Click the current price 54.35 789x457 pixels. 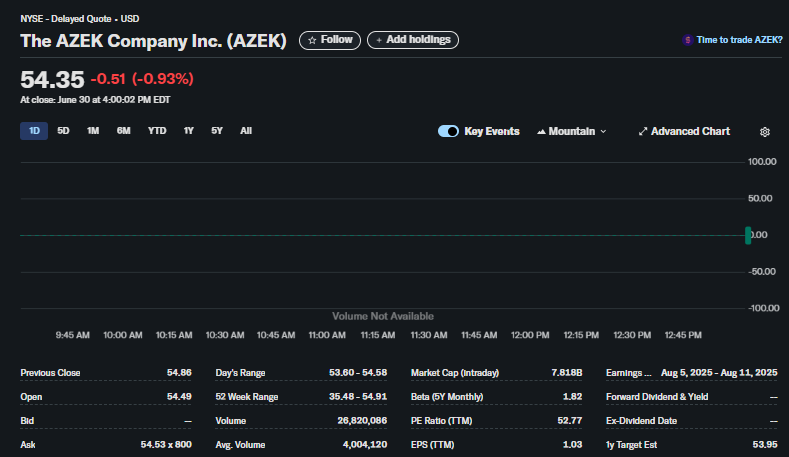coord(52,80)
